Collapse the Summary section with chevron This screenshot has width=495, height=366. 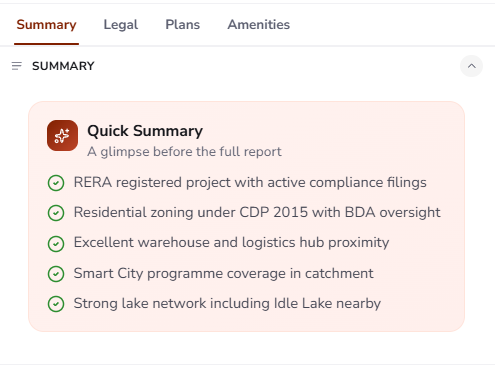tap(471, 66)
